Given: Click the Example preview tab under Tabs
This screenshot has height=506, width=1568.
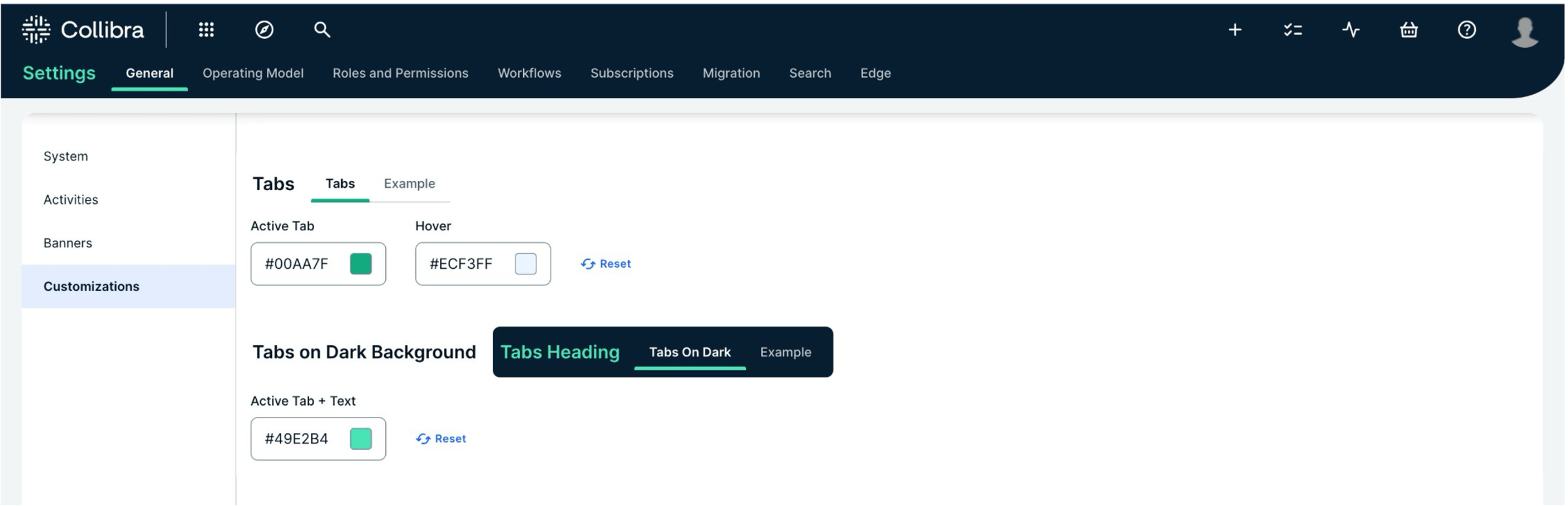Looking at the screenshot, I should pos(410,184).
